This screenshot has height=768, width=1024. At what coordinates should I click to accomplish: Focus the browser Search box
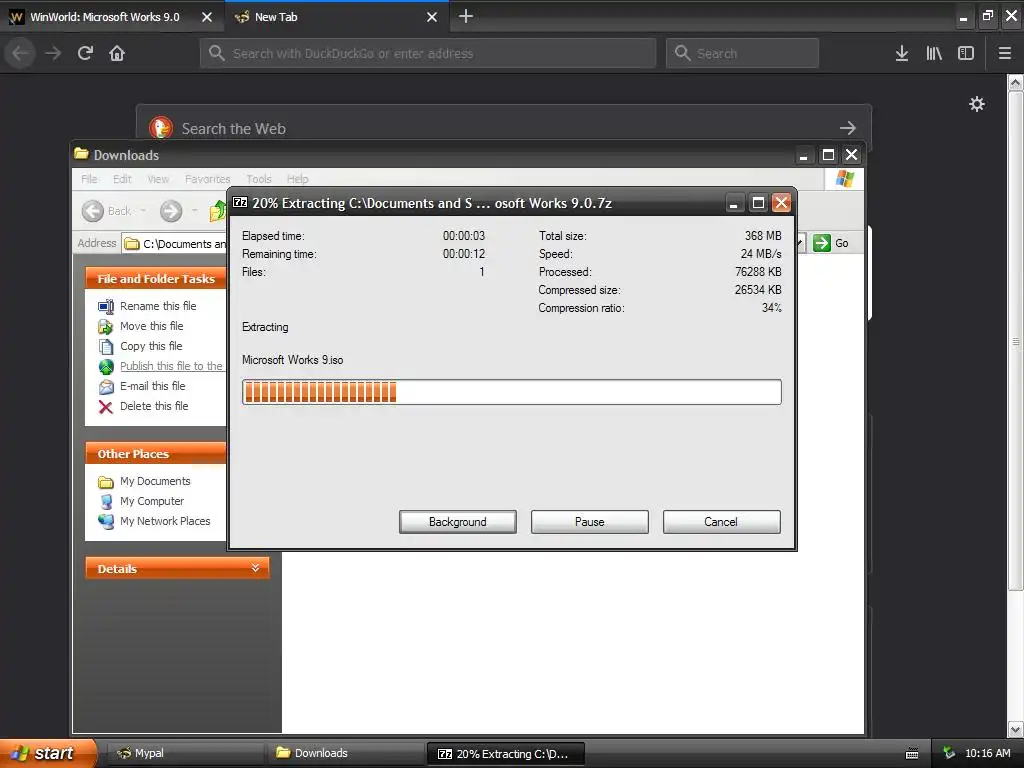[743, 53]
